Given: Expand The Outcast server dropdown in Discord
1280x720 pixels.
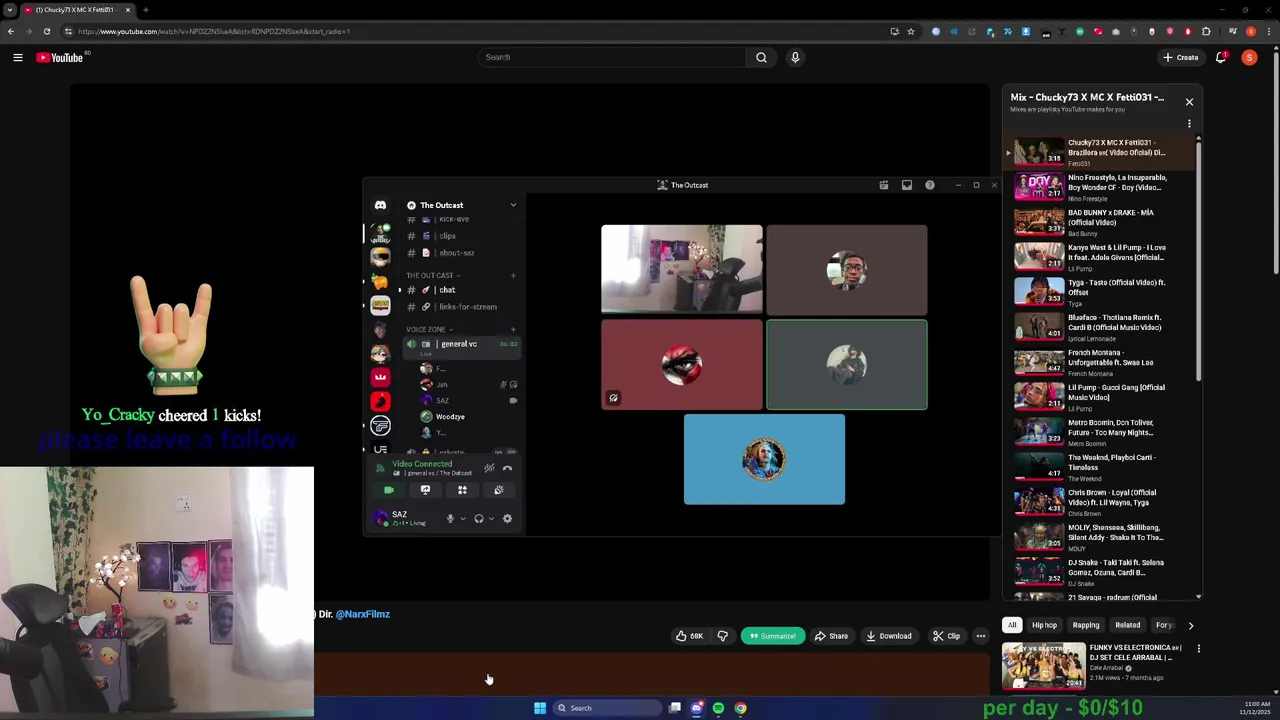Looking at the screenshot, I should 513,205.
